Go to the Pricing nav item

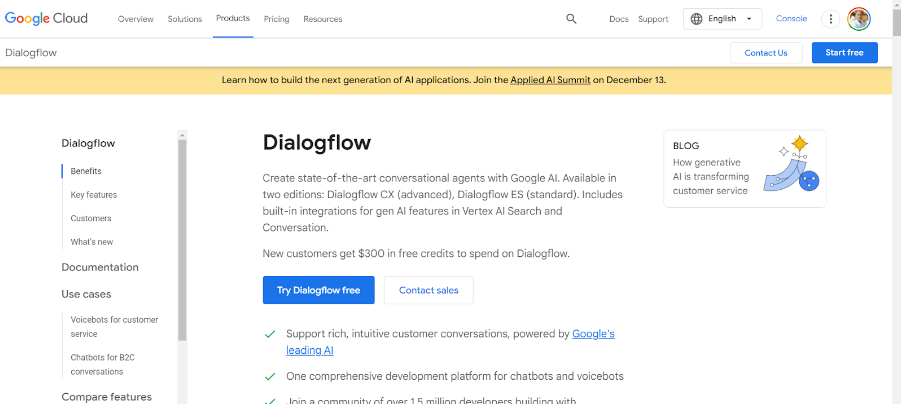(276, 19)
